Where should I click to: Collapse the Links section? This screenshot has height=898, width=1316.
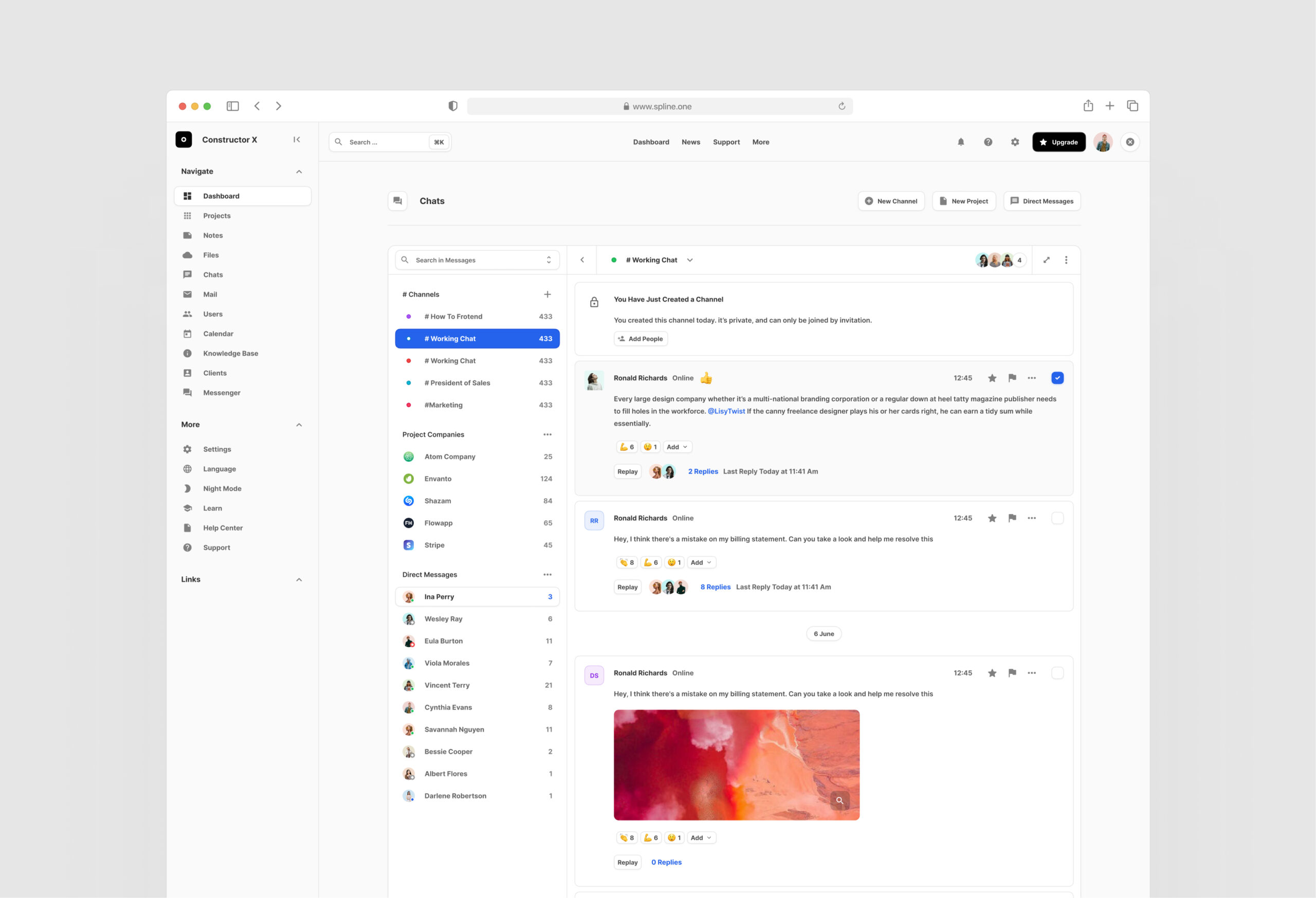click(x=299, y=580)
